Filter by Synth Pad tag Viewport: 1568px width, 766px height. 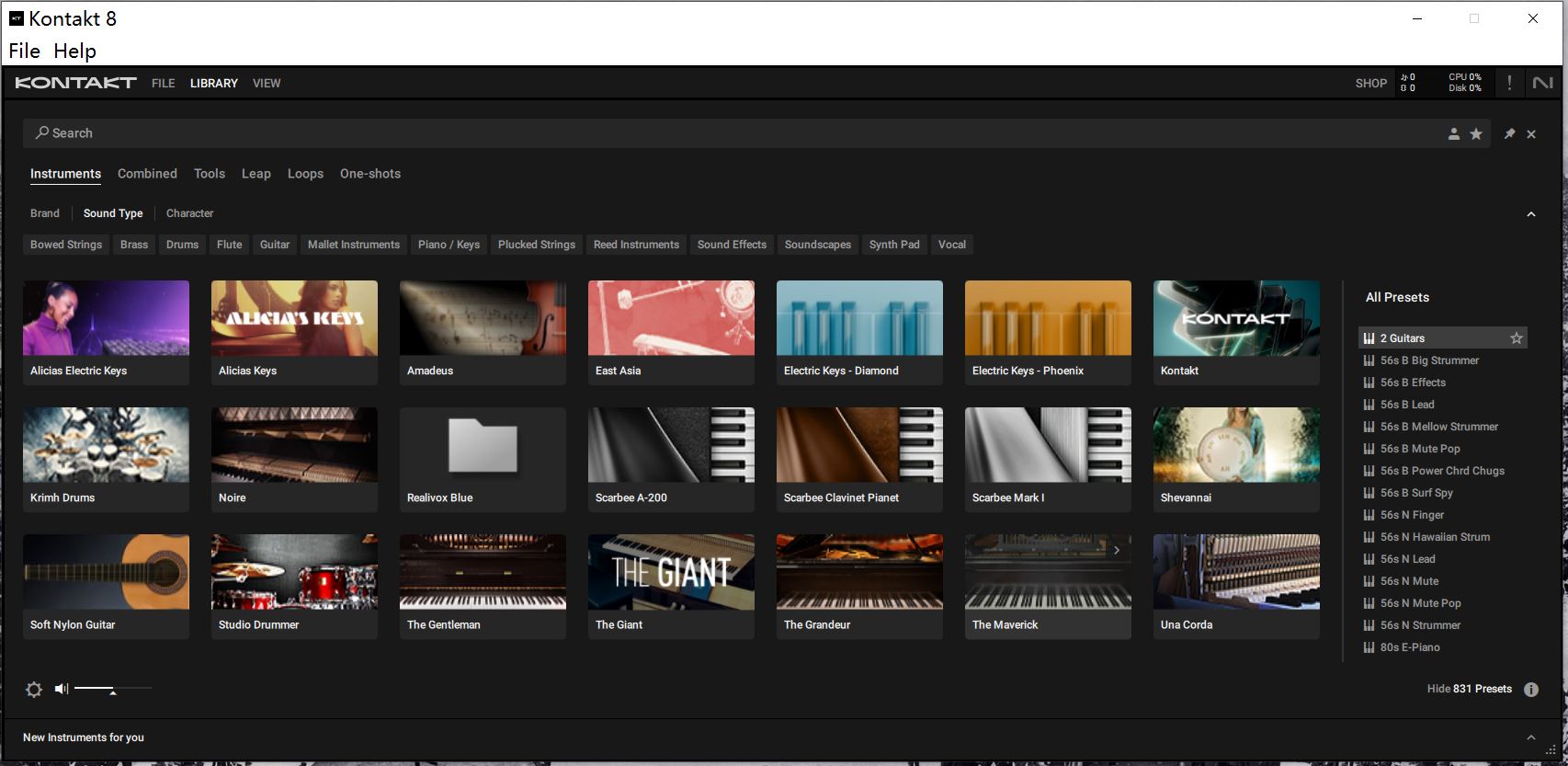click(894, 245)
